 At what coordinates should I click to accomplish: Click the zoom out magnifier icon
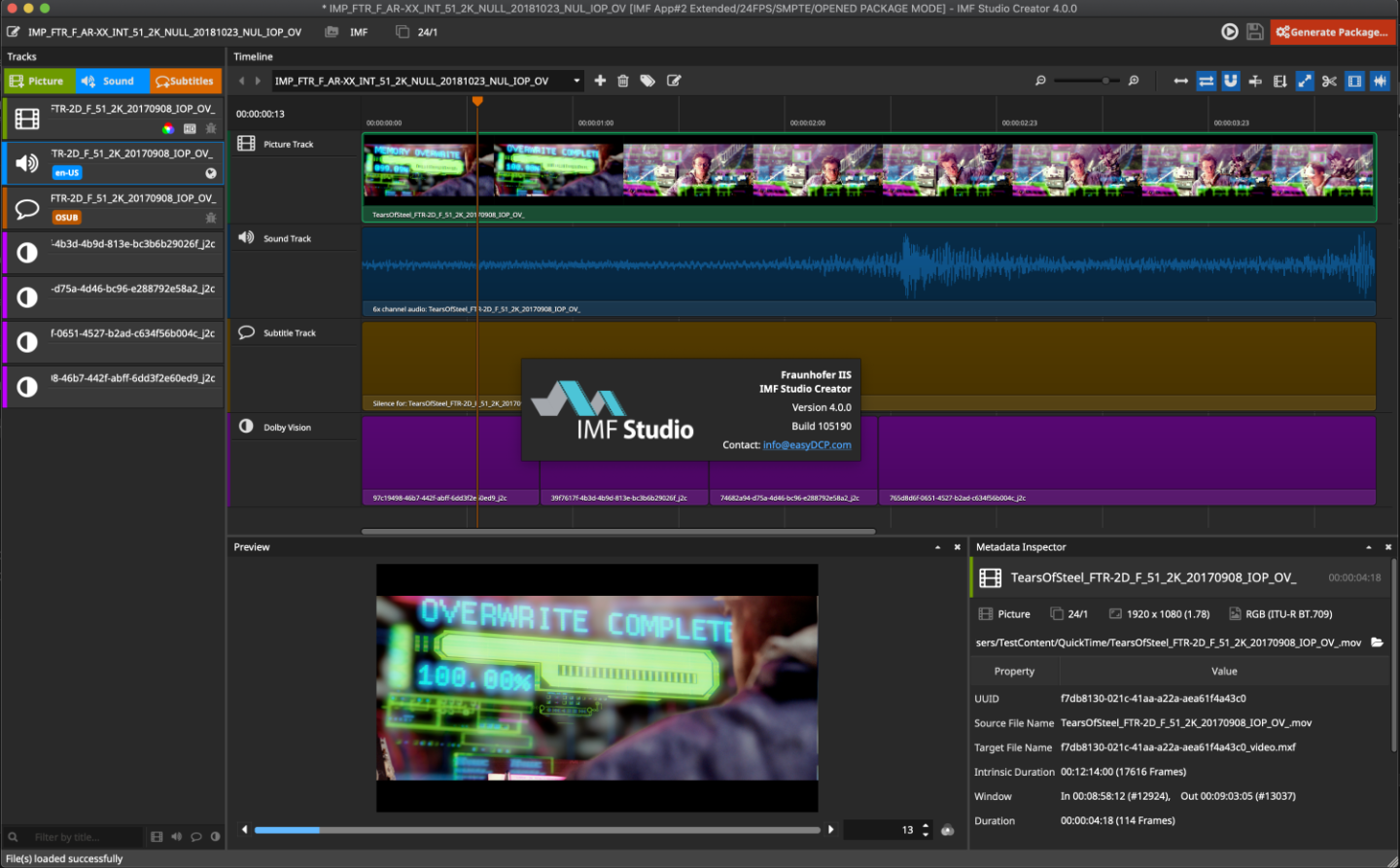(x=1040, y=81)
